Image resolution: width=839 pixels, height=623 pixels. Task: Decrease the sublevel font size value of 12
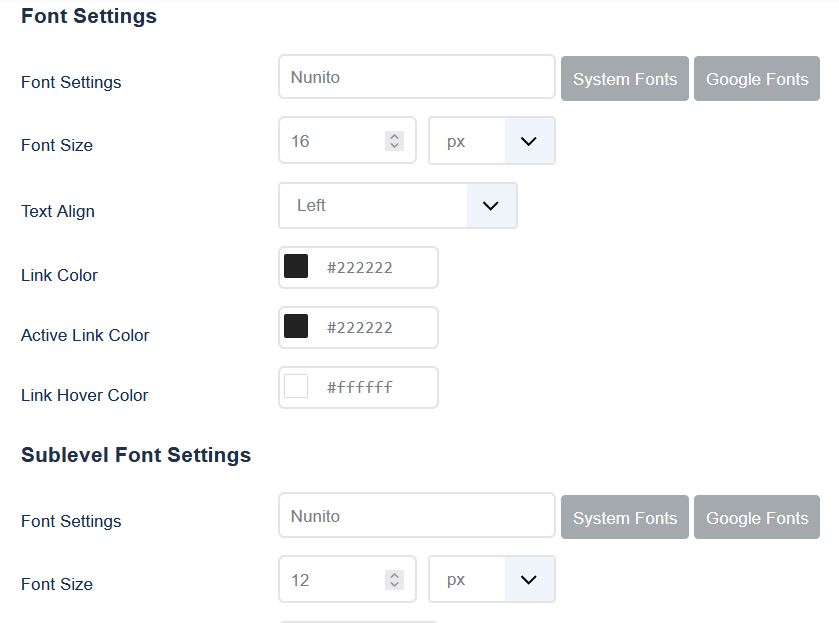[x=394, y=585]
